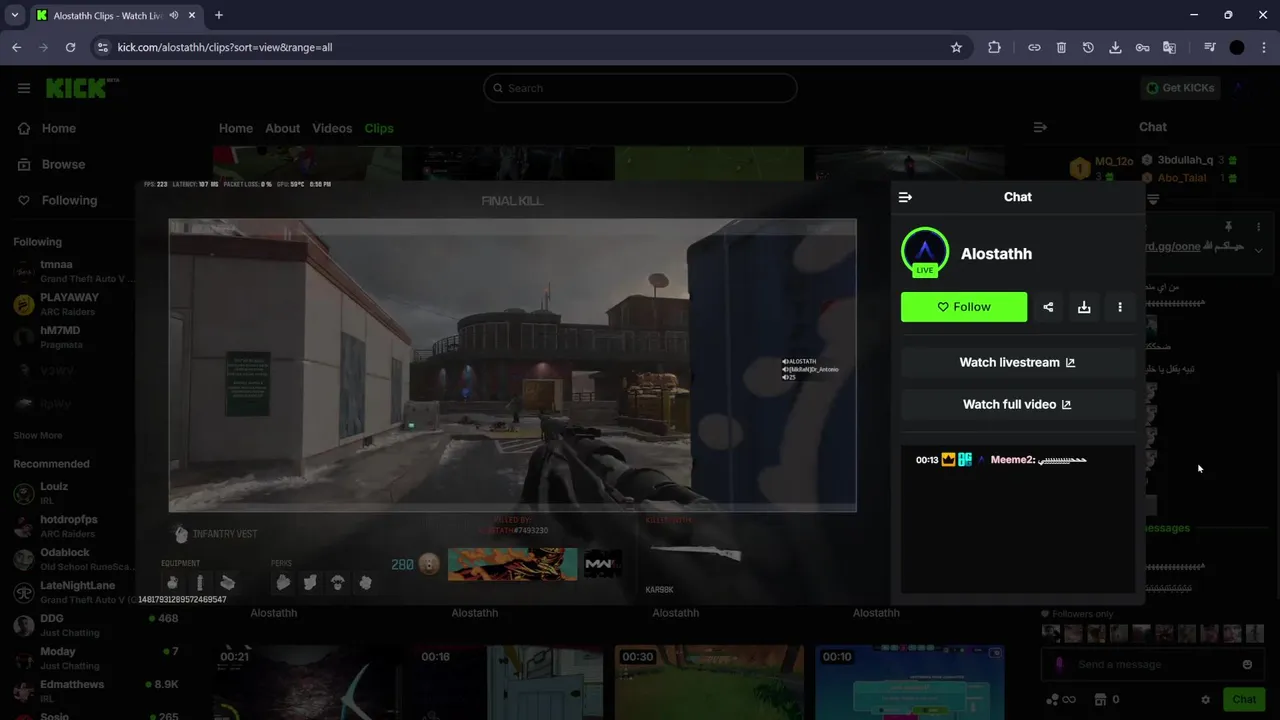Image resolution: width=1280 pixels, height=720 pixels.
Task: Toggle the Kick sidebar hamburger menu
Action: tap(24, 88)
